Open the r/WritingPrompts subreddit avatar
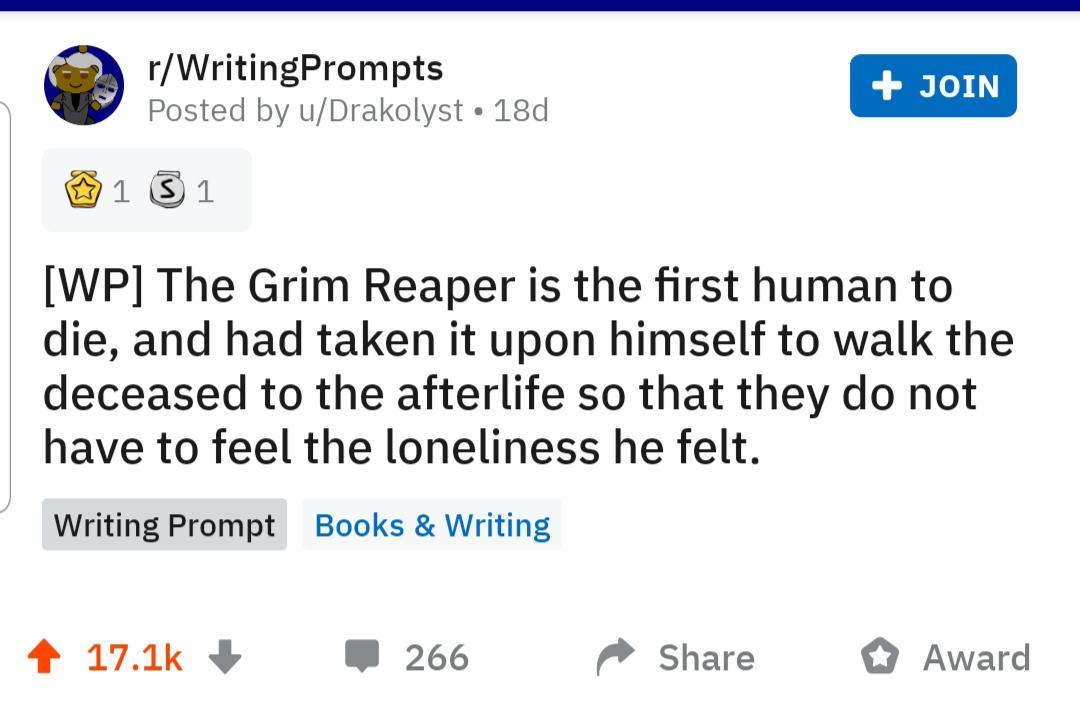This screenshot has width=1080, height=702. pos(84,85)
